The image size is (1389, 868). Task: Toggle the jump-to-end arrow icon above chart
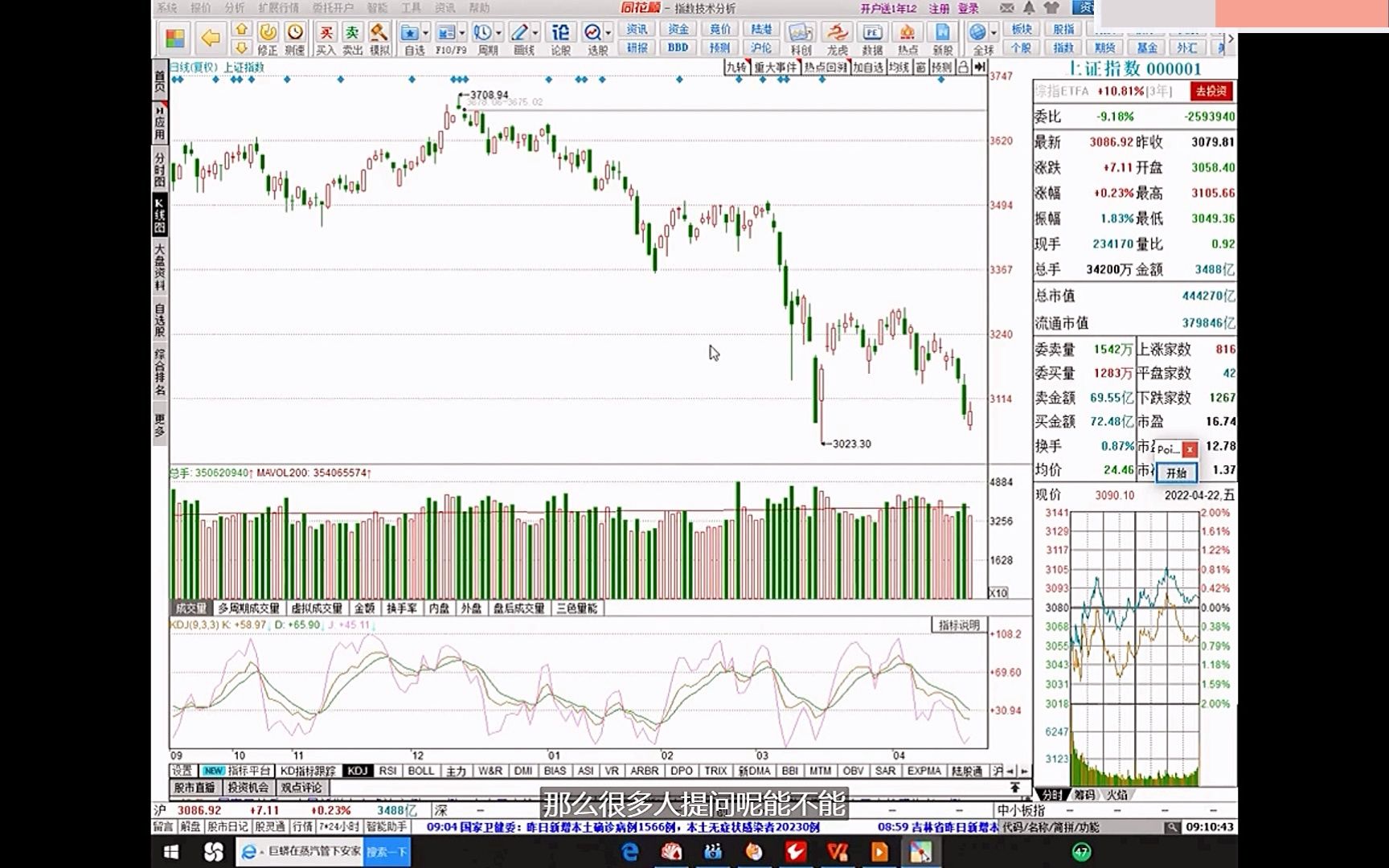tap(979, 68)
